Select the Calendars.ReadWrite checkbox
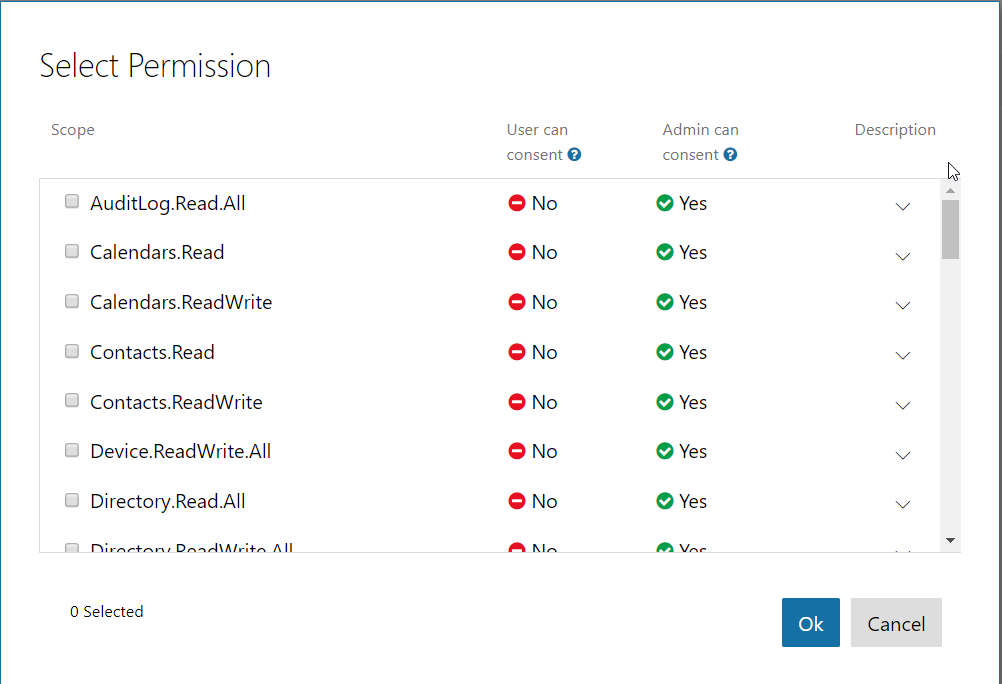 pos(71,301)
